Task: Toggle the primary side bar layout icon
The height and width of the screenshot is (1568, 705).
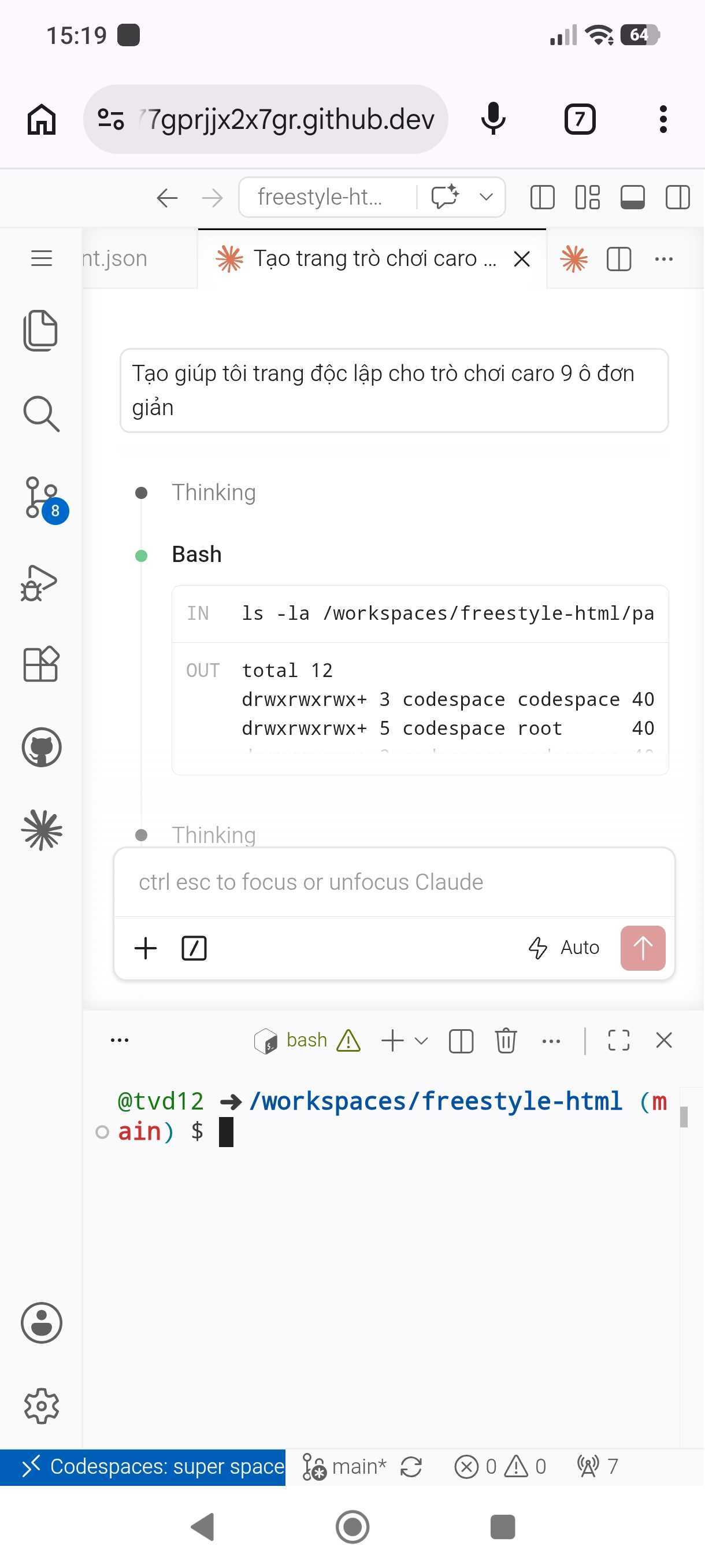Action: coord(542,197)
